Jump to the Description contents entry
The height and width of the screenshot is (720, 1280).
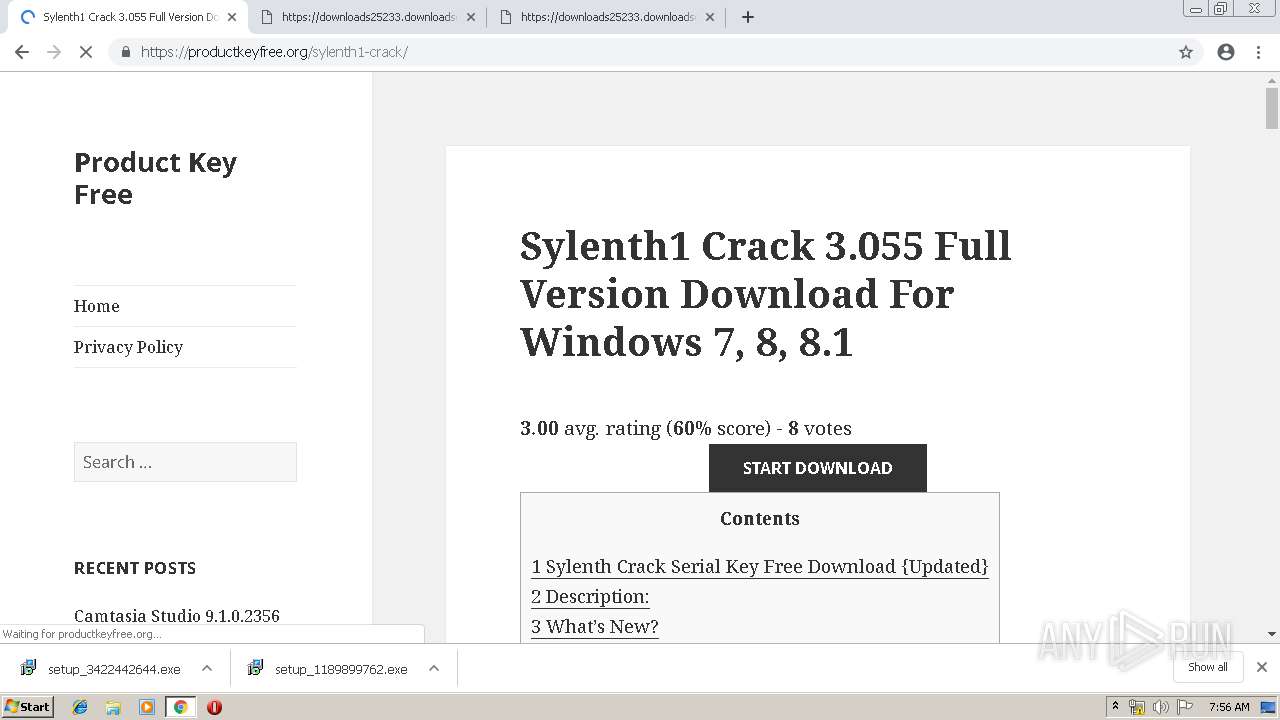(x=590, y=597)
